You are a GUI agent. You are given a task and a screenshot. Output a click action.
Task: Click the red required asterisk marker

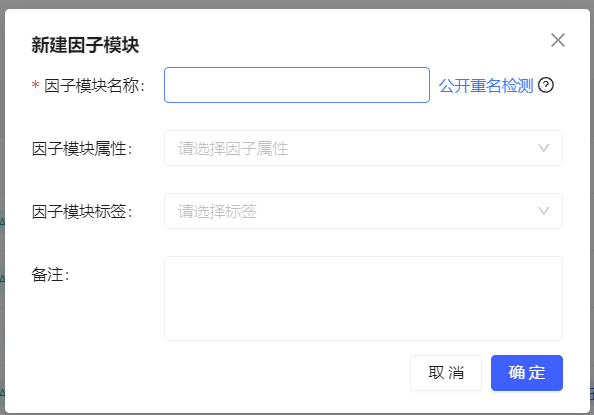pyautogui.click(x=35, y=85)
